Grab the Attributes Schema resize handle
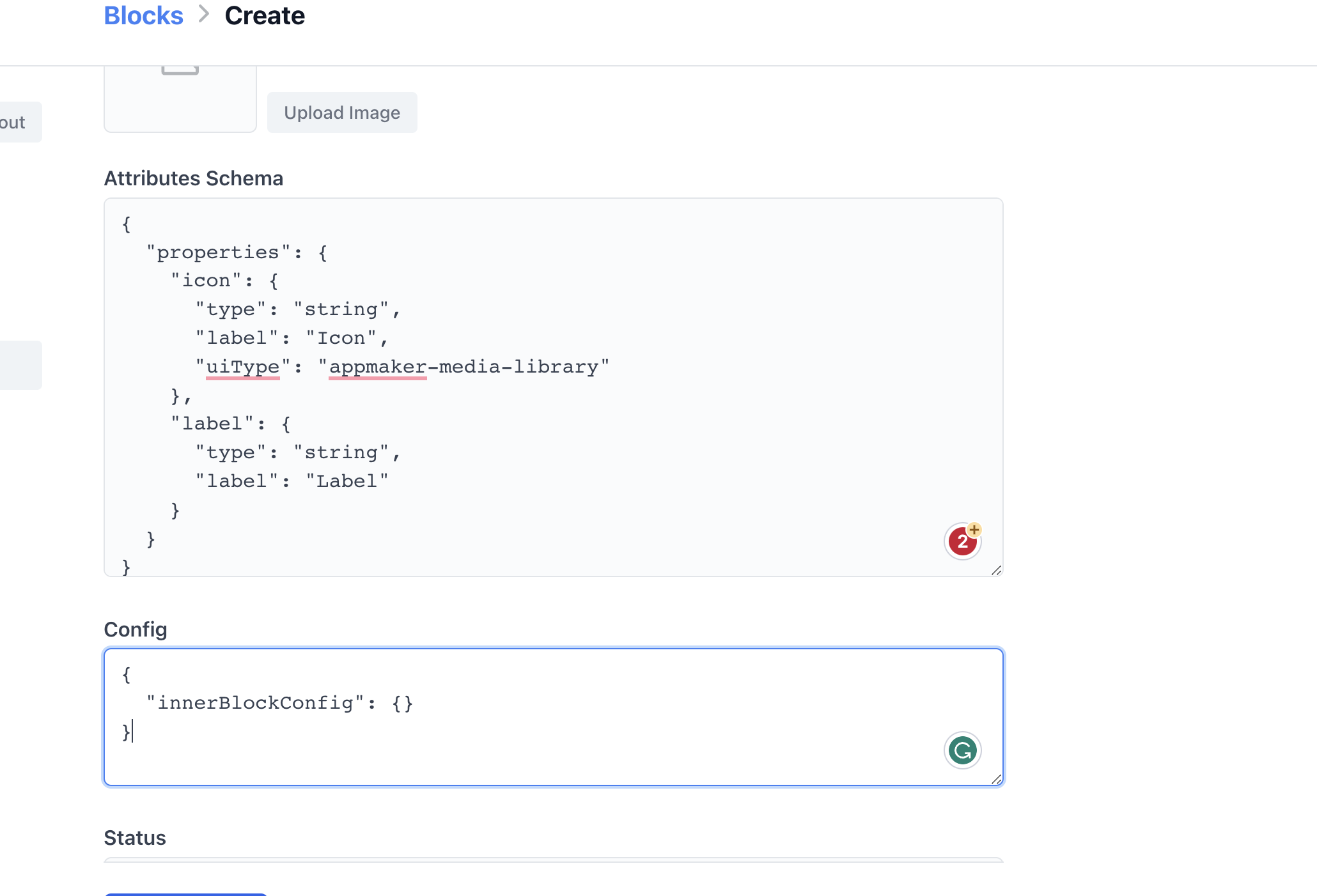Image resolution: width=1317 pixels, height=896 pixels. click(x=996, y=570)
